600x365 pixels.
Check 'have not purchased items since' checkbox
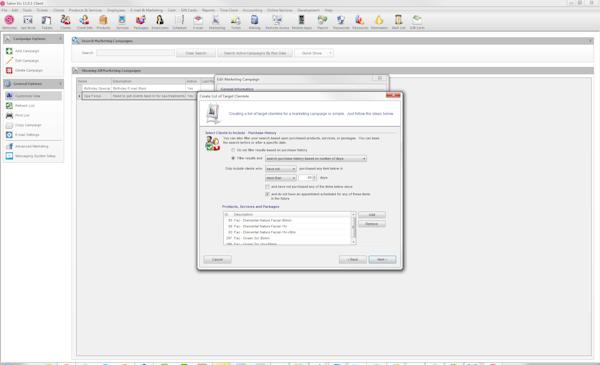[x=267, y=187]
